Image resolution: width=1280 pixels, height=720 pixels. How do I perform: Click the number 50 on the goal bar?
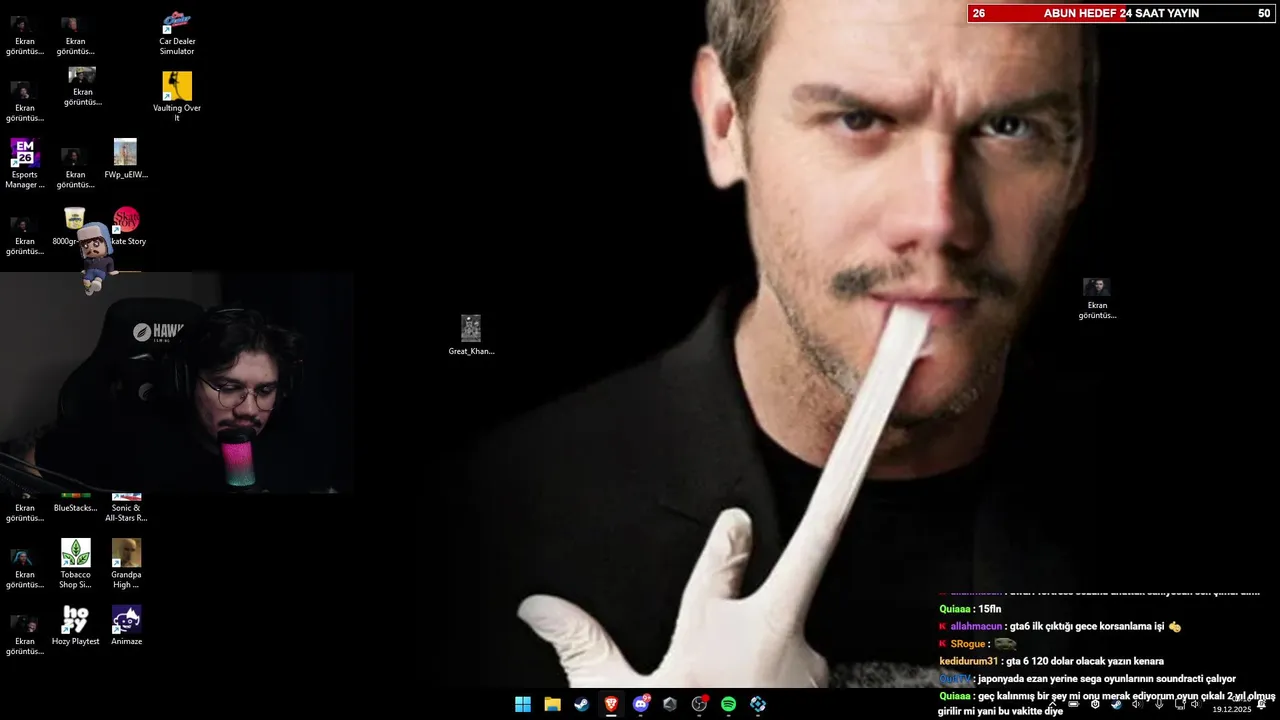1264,13
